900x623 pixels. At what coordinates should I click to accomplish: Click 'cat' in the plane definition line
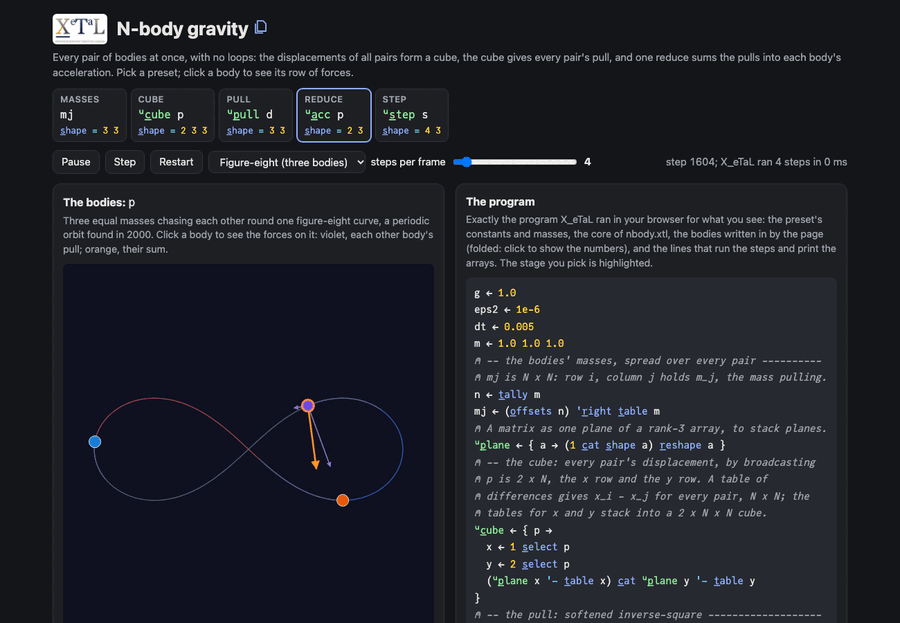click(591, 445)
